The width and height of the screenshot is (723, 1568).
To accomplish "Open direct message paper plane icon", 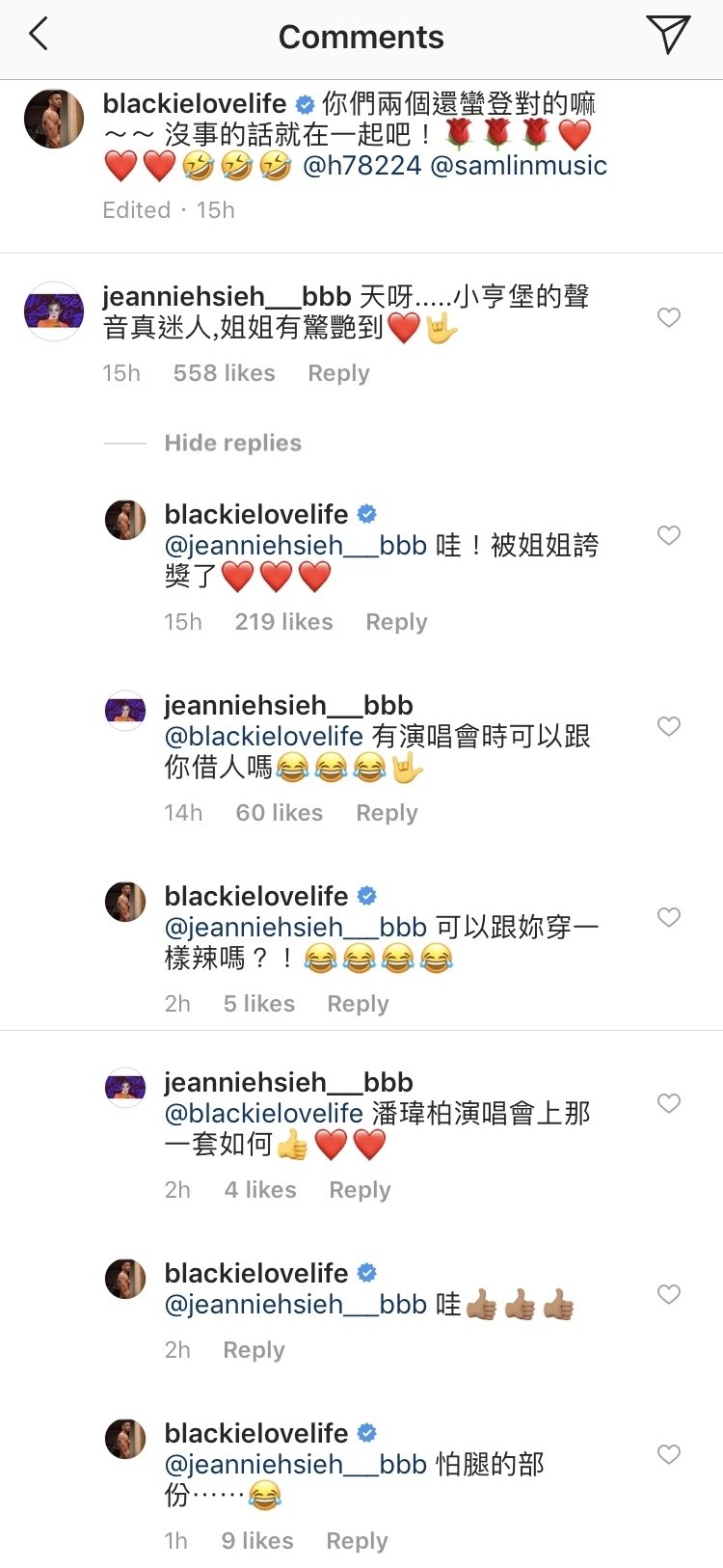I will pos(668,35).
